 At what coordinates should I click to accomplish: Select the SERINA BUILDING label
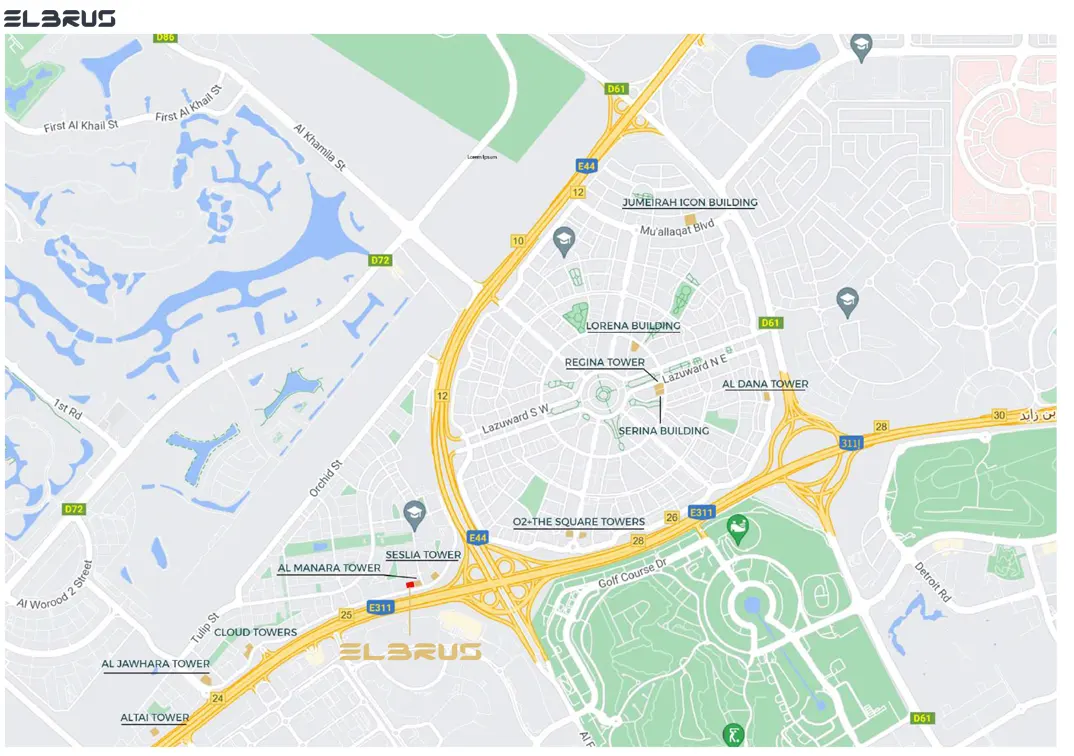664,431
